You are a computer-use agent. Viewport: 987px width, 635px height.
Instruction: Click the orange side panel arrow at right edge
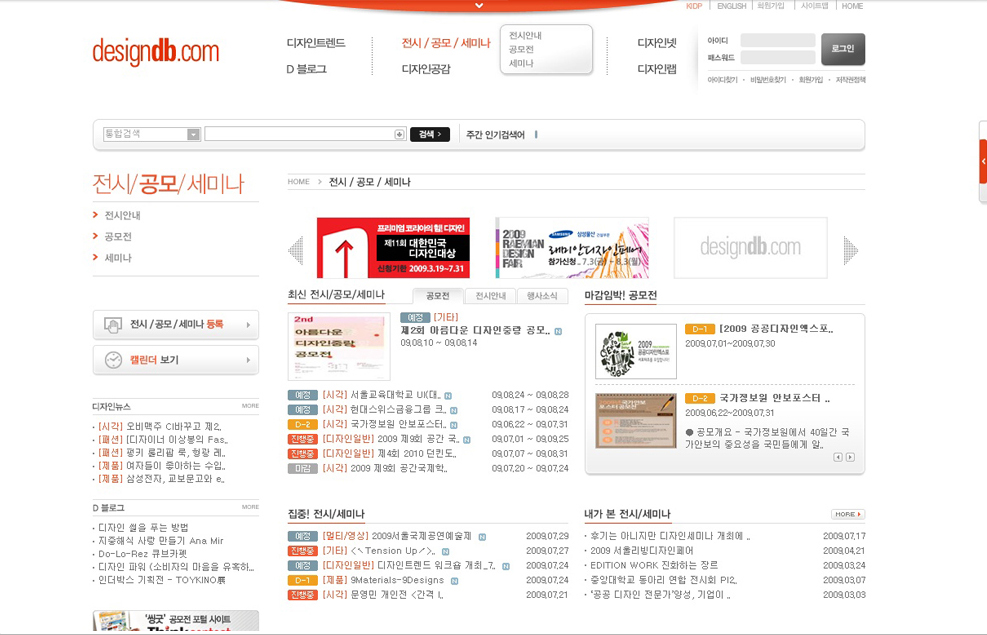pyautogui.click(x=983, y=161)
